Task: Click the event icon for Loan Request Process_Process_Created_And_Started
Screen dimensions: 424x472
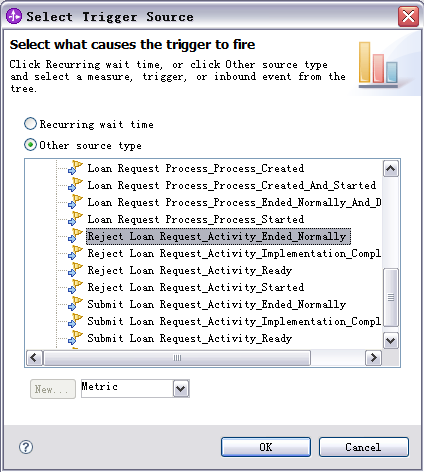Action: click(75, 185)
